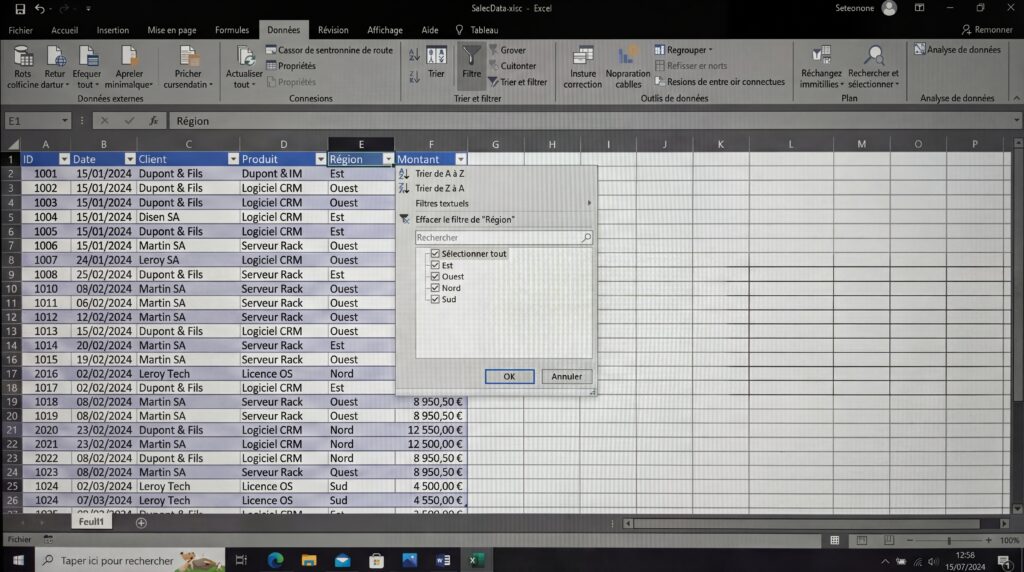Toggle the Sélectionner tout checkbox
Screen dimensions: 1024x572
point(435,253)
